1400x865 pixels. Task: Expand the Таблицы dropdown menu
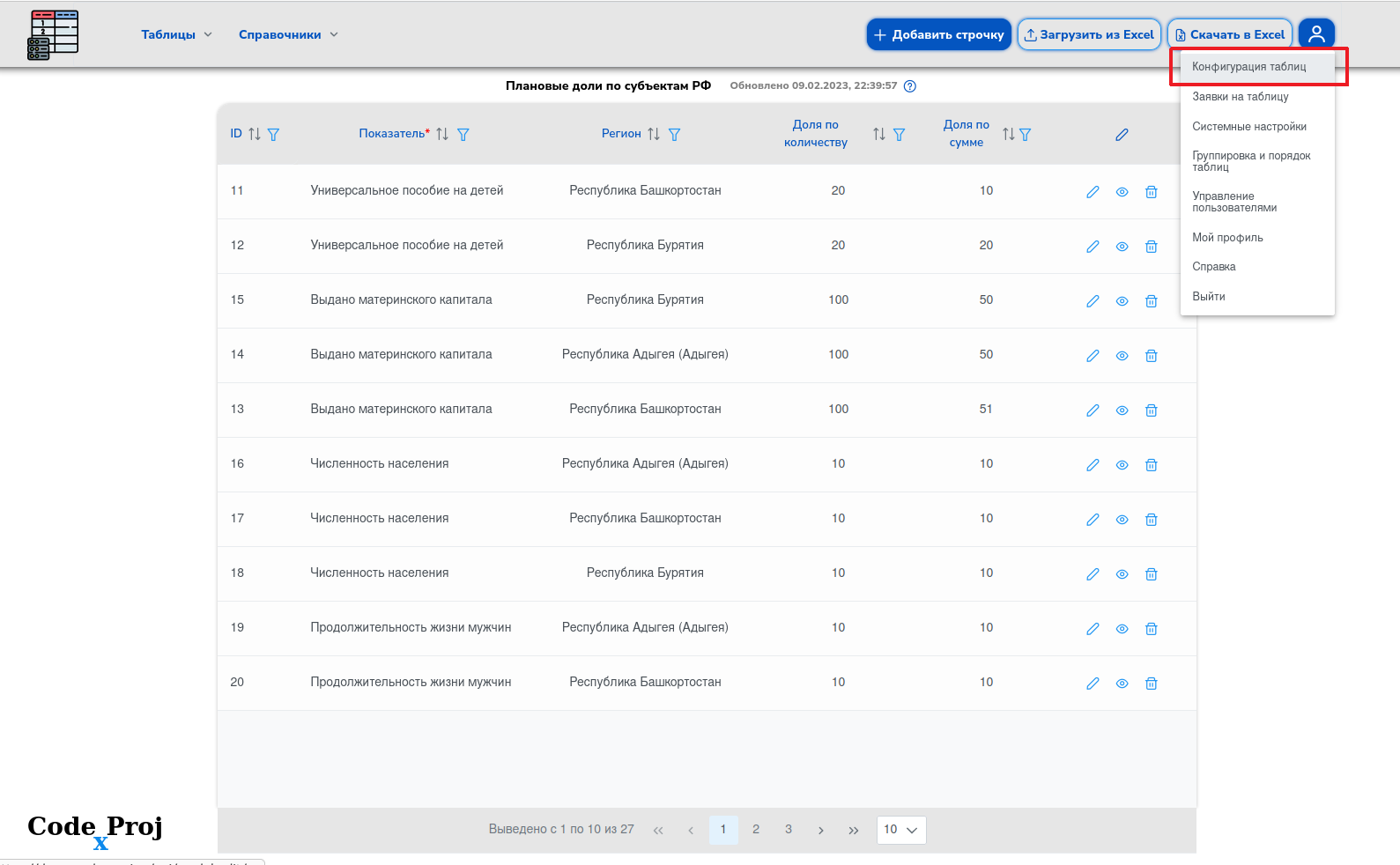click(x=176, y=34)
